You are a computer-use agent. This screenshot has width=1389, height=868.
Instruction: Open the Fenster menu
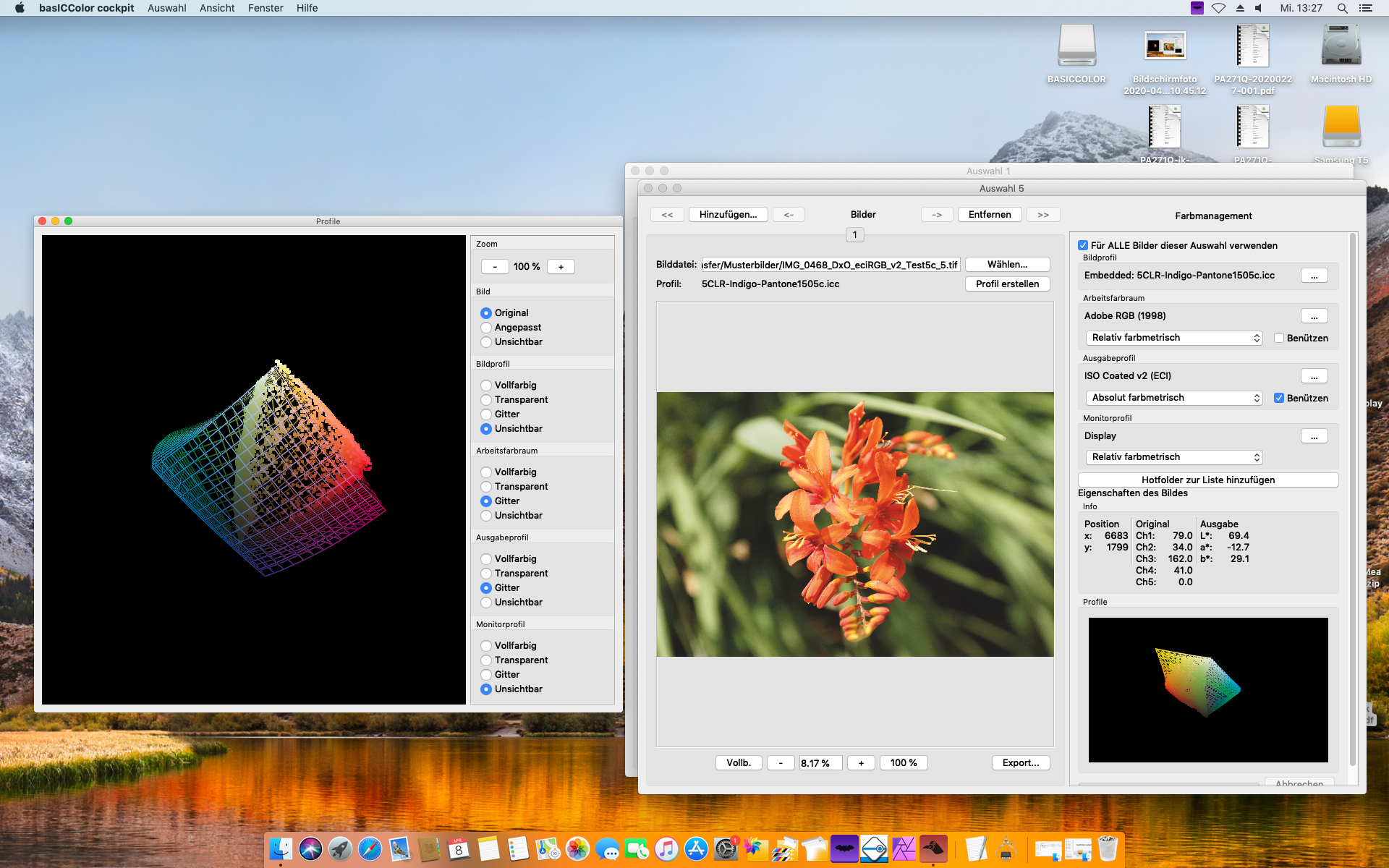pyautogui.click(x=266, y=8)
